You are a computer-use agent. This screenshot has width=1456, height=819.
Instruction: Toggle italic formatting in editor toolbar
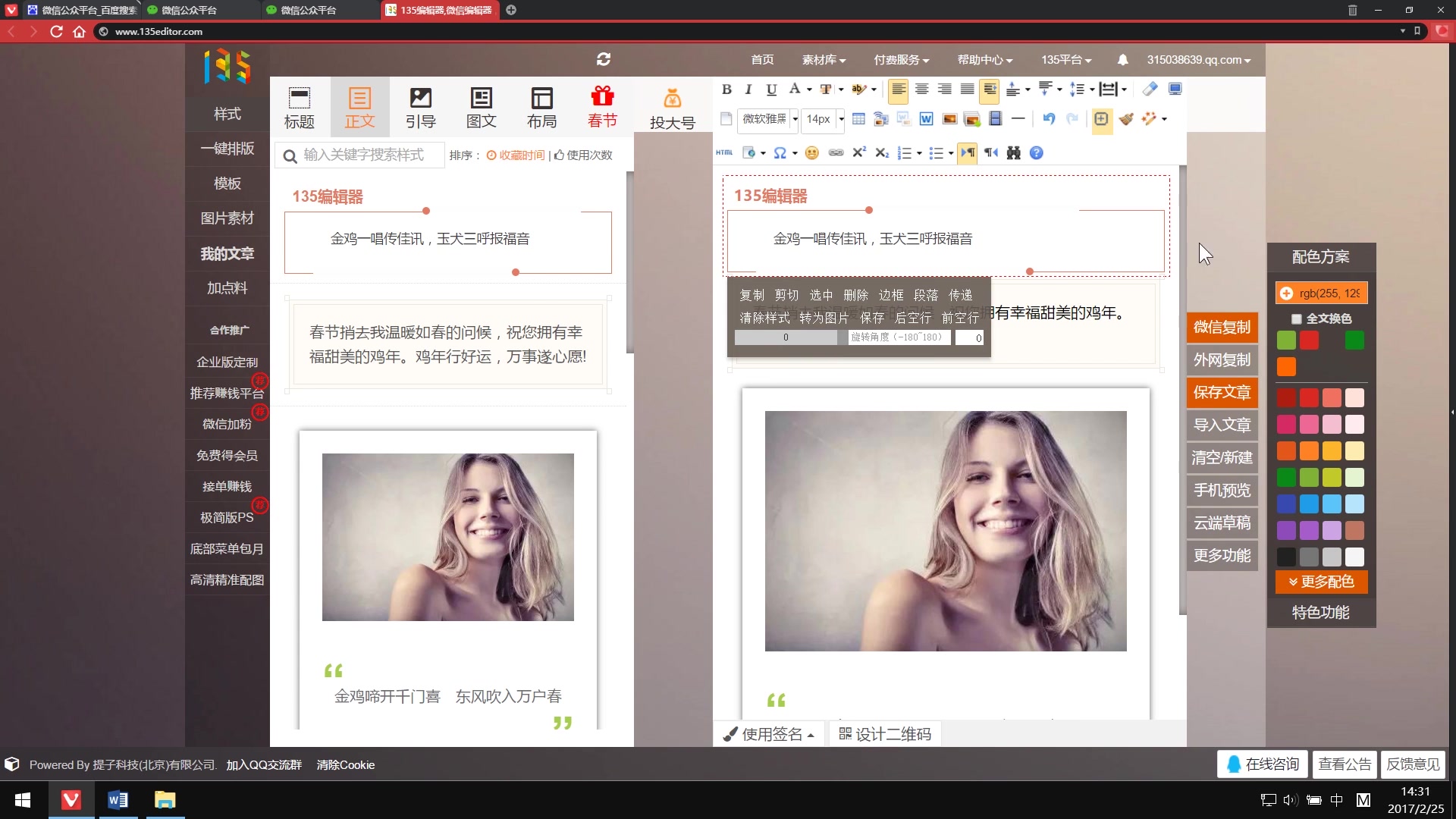point(748,89)
